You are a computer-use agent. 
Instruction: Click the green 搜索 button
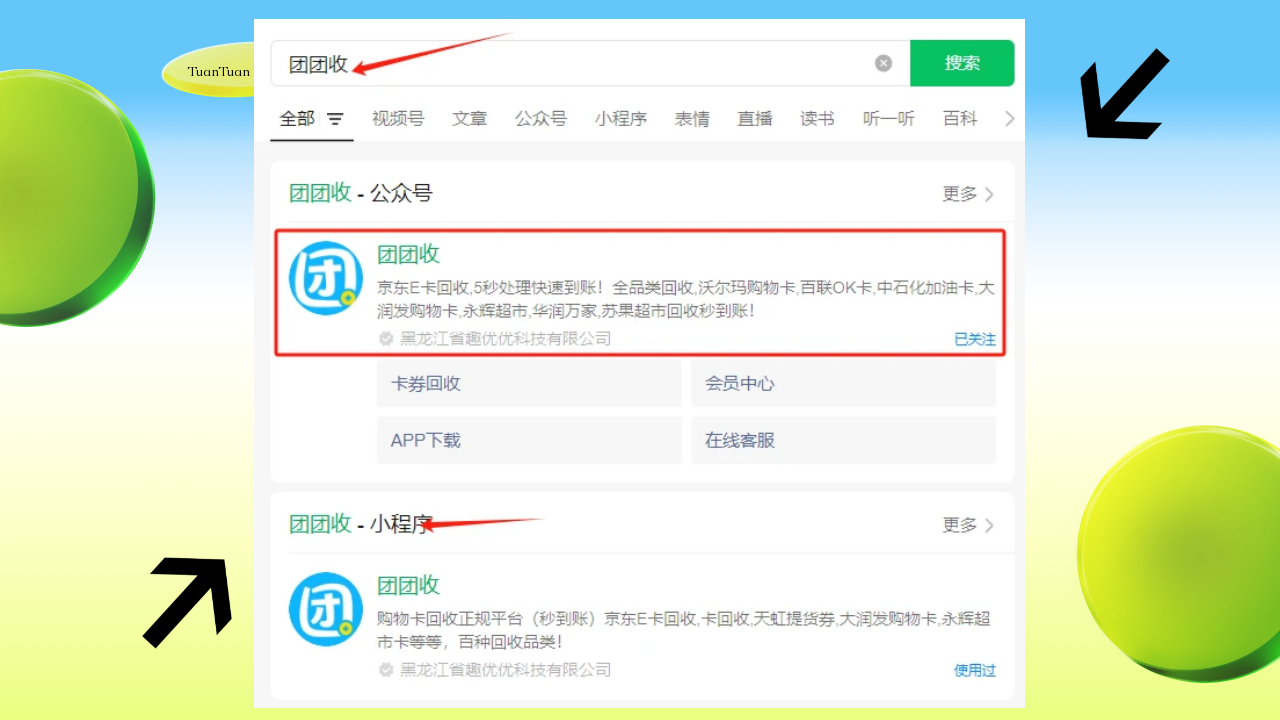point(962,63)
